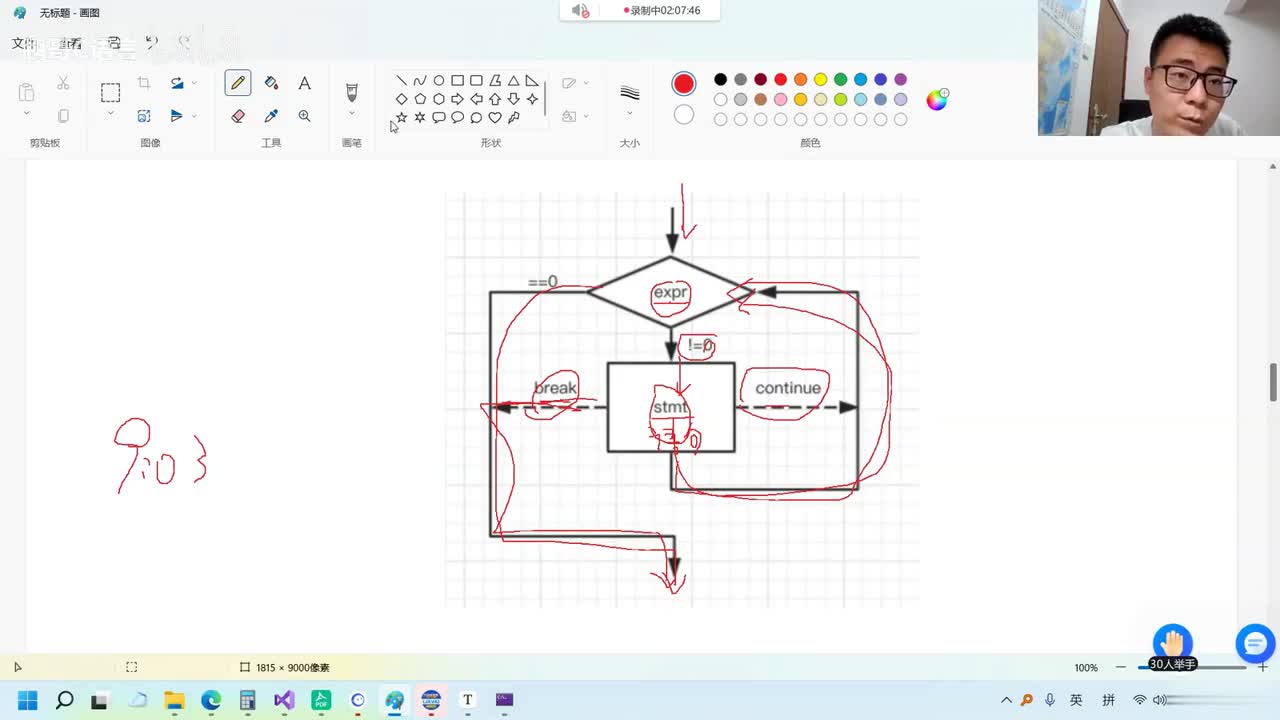The image size is (1280, 720).
Task: Click the zoom out minus button
Action: [1120, 667]
